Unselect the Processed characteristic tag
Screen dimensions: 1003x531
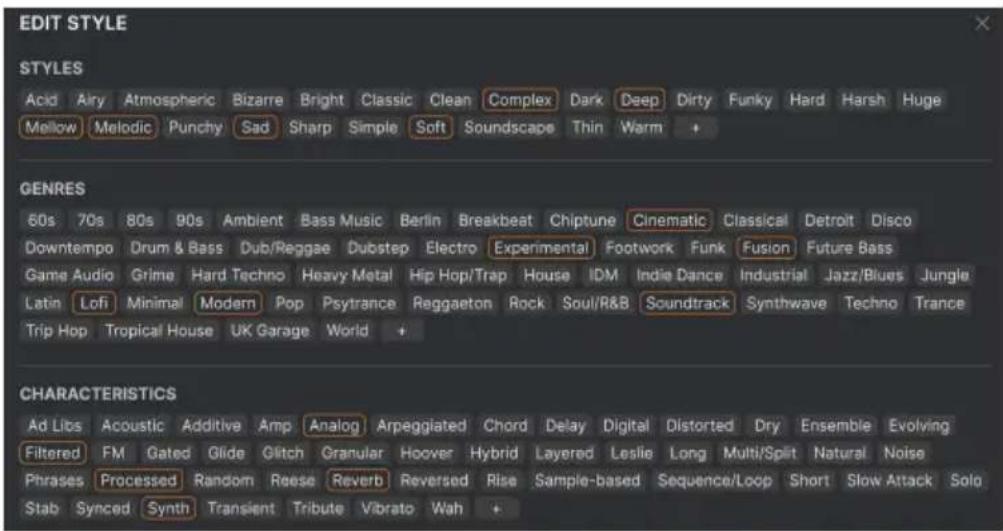click(x=138, y=481)
